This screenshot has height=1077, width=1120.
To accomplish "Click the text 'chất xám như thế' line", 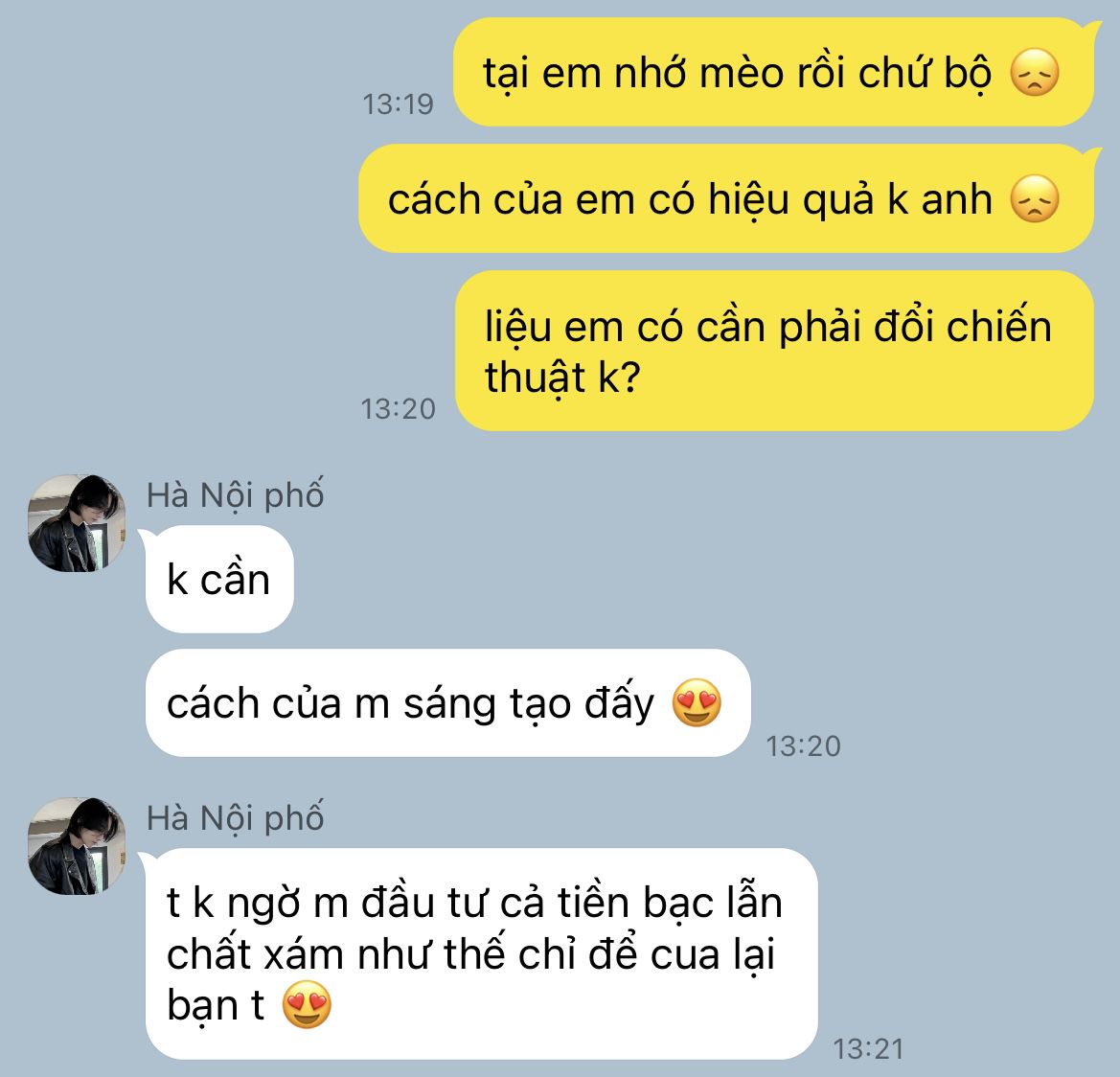I will [x=335, y=954].
